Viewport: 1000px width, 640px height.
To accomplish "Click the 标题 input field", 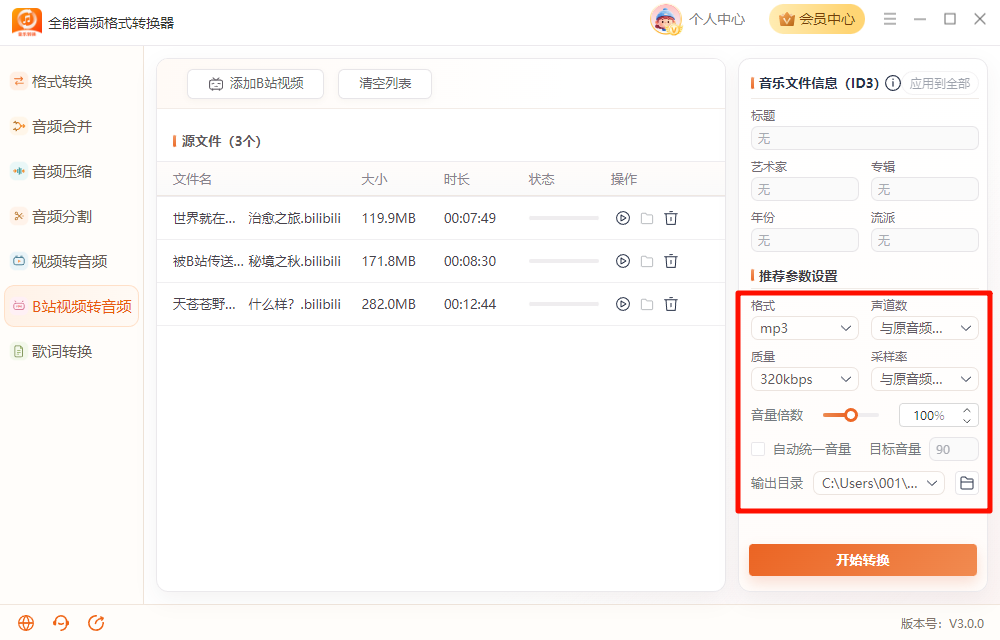I will [865, 138].
